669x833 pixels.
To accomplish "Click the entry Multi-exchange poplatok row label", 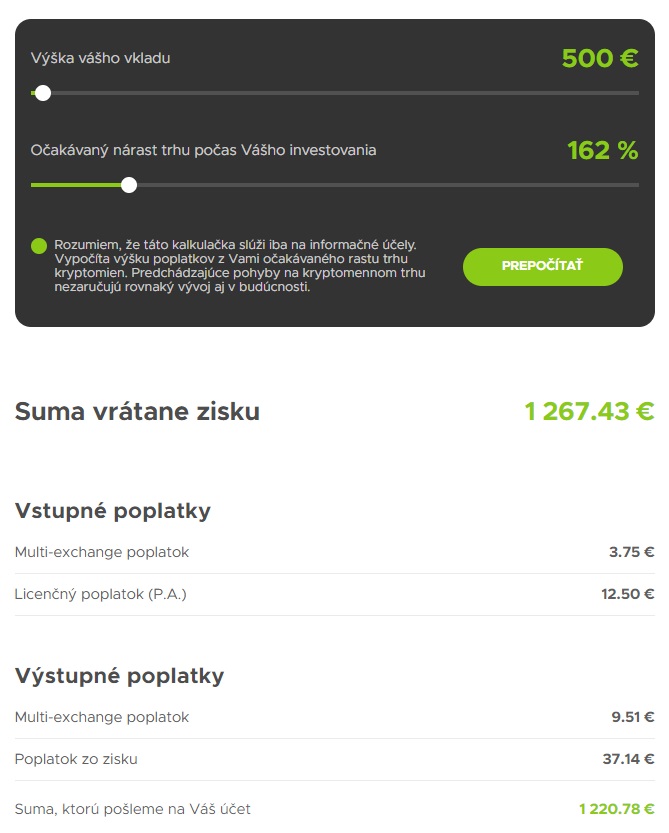I will (x=101, y=552).
